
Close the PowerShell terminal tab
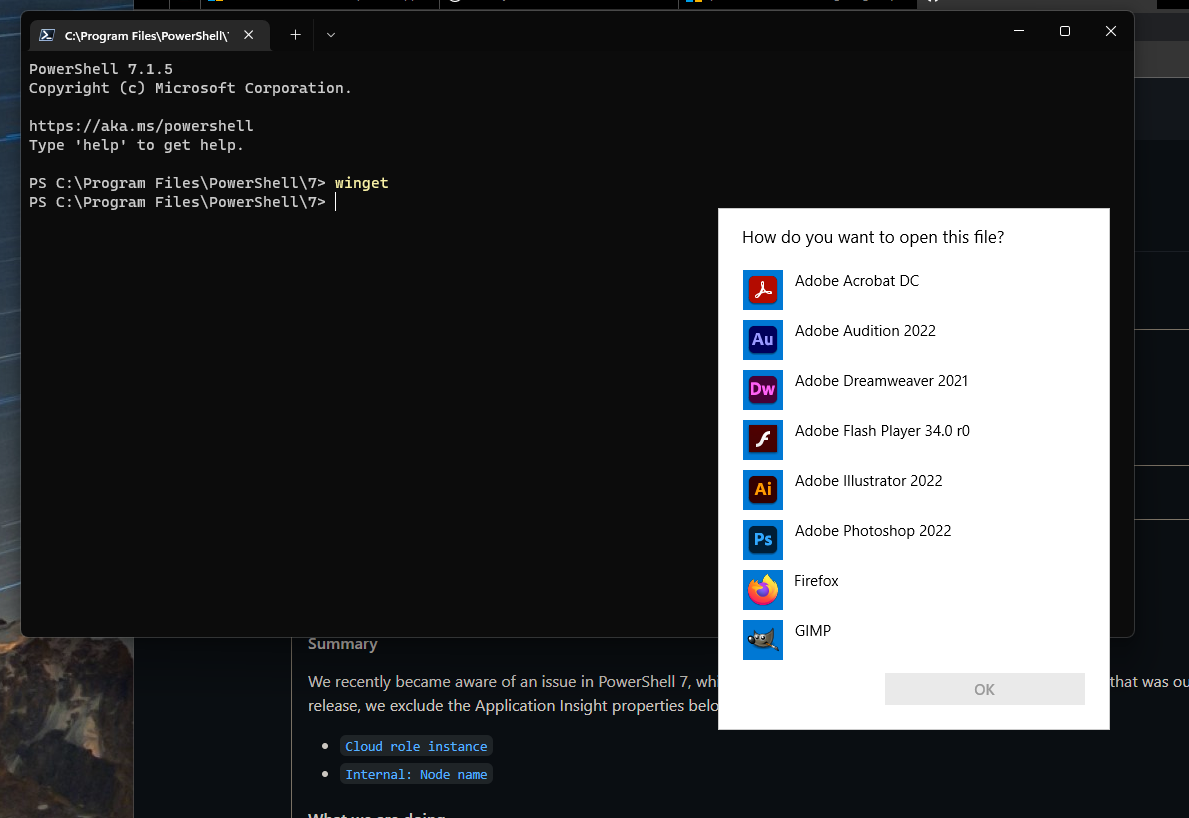pyautogui.click(x=248, y=34)
